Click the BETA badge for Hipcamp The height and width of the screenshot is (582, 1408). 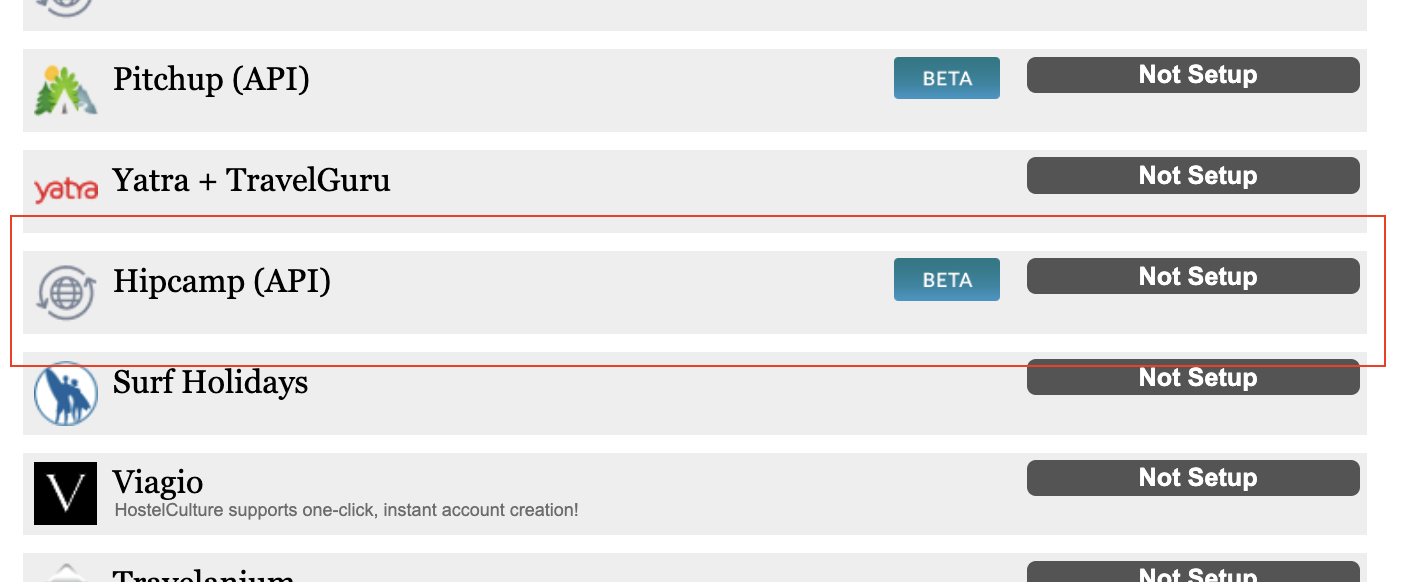coord(946,279)
